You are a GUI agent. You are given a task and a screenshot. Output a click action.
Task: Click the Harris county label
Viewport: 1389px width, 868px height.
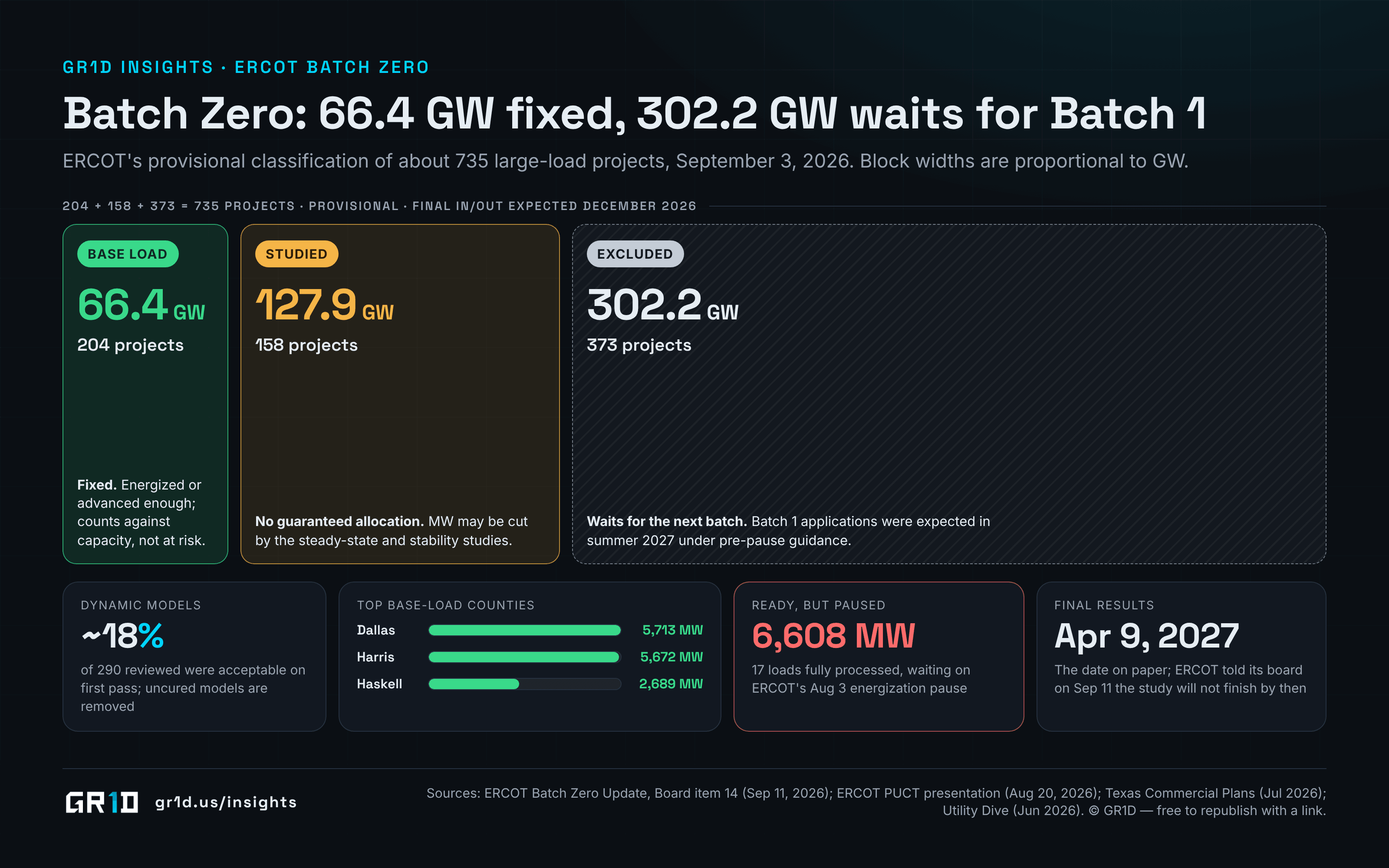(x=375, y=657)
